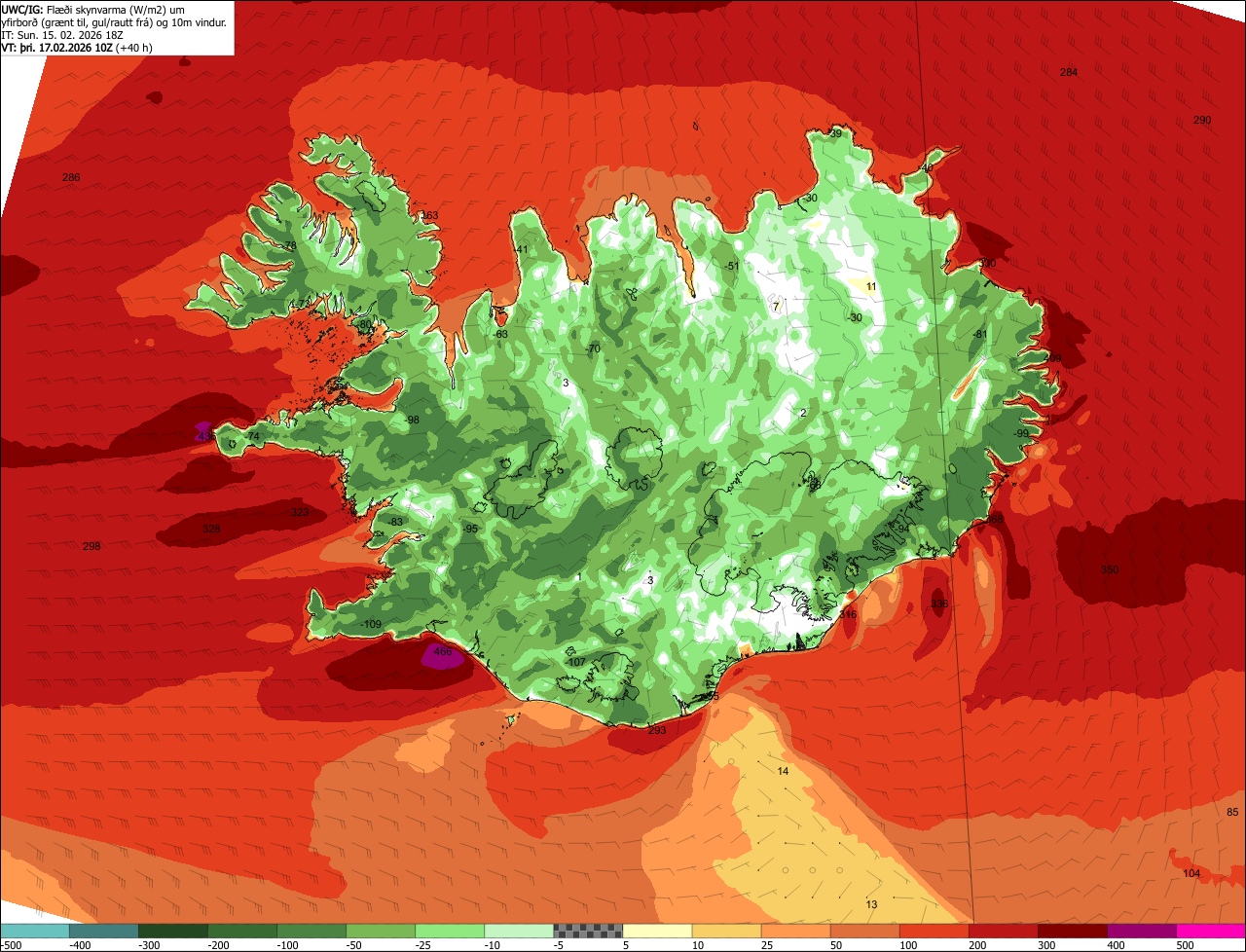The image size is (1246, 952).
Task: Click the map value 14 in the yellow area
Action: (783, 771)
